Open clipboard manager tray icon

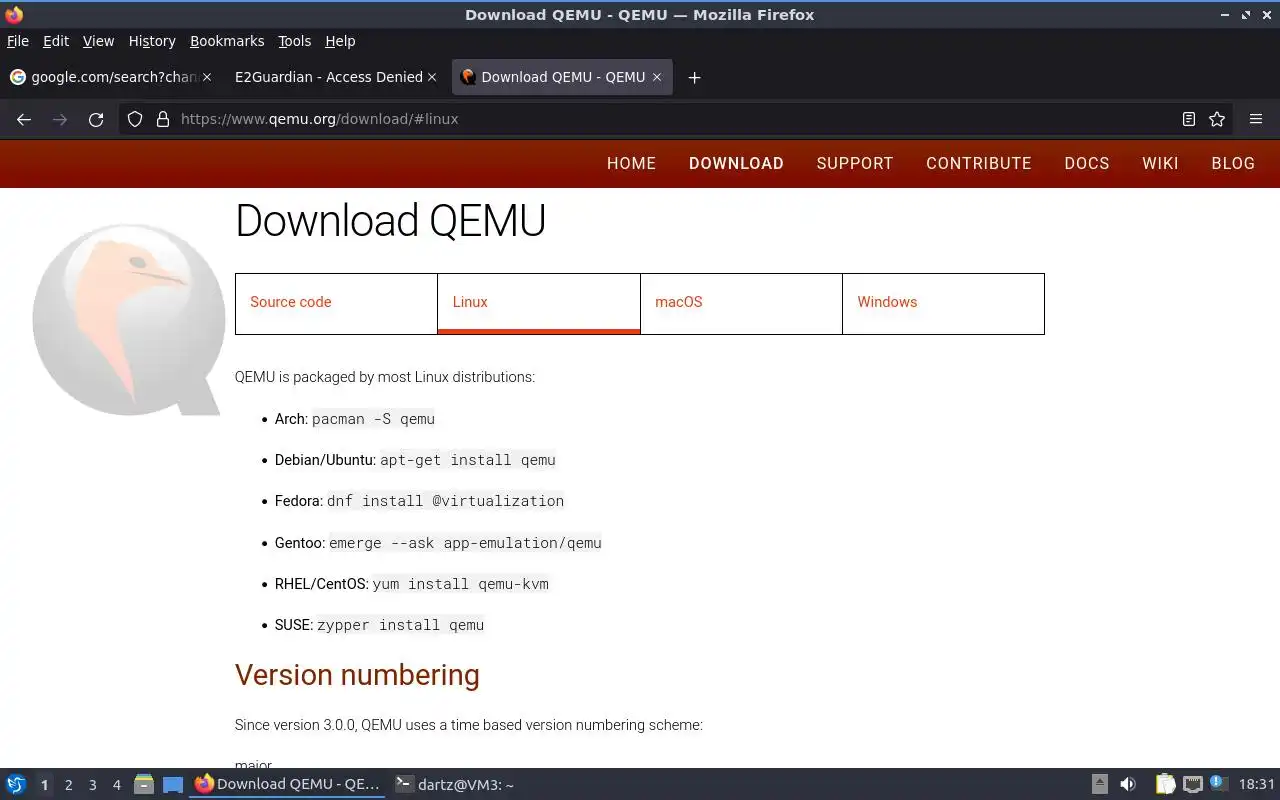click(x=1165, y=785)
